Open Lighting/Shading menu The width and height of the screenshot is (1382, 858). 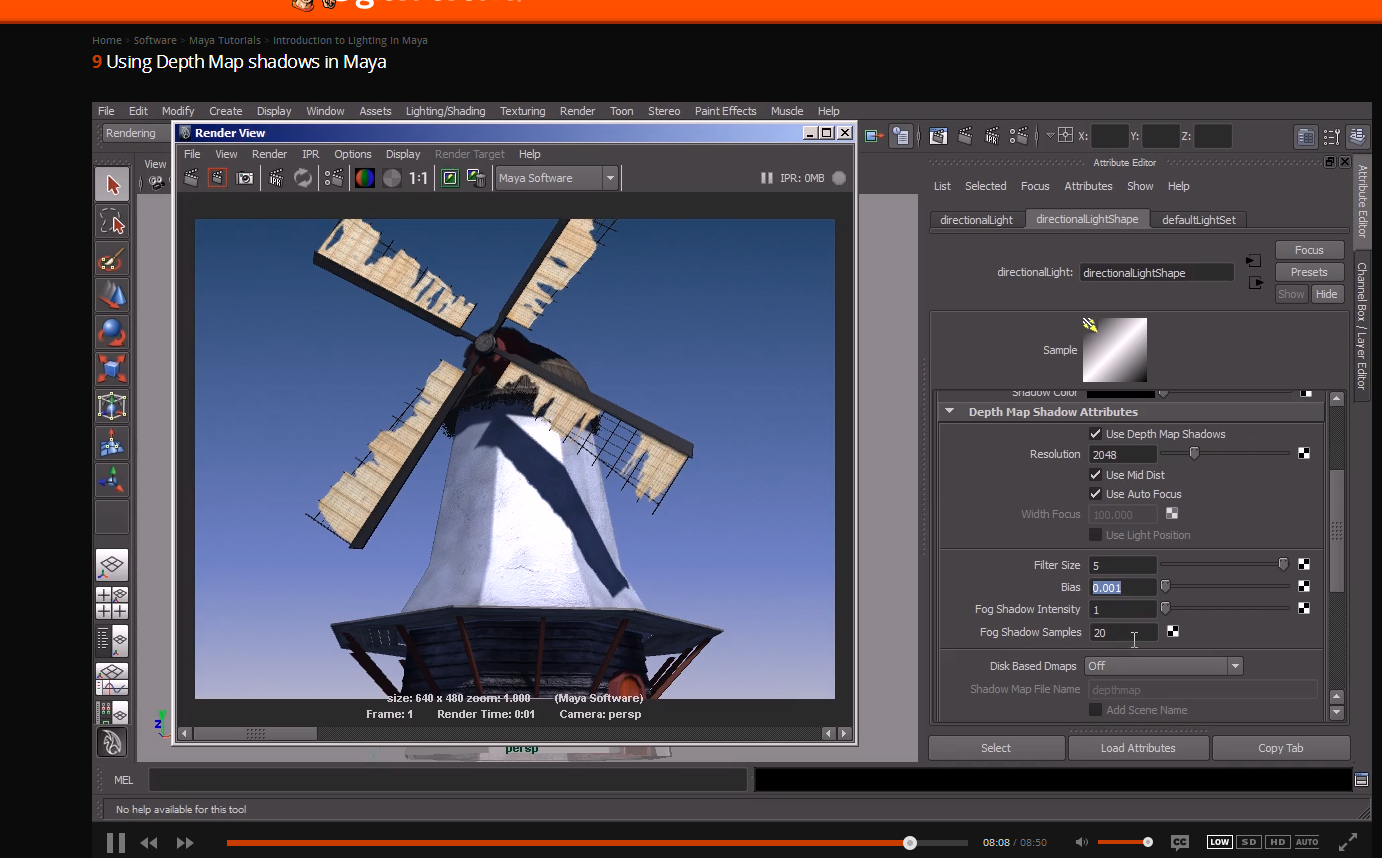point(445,111)
